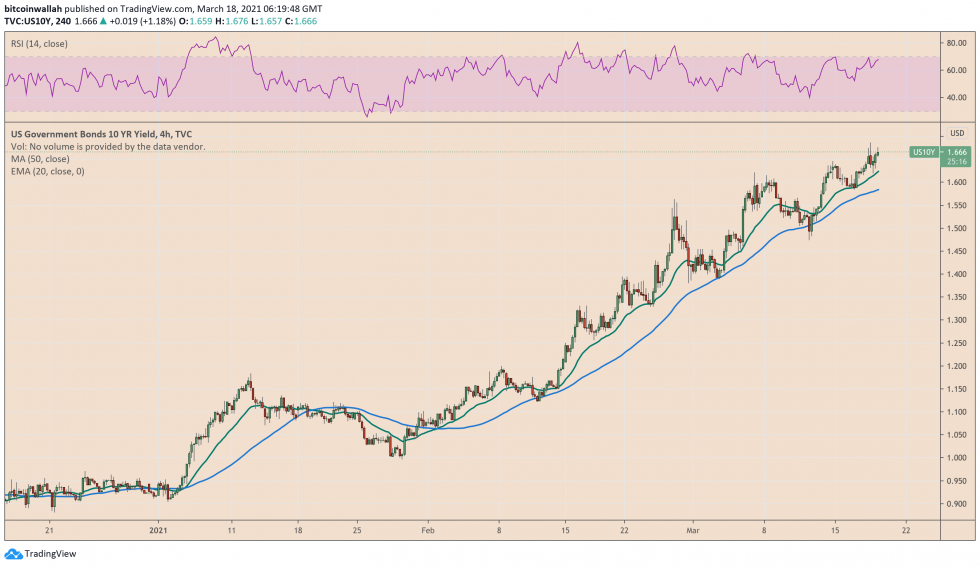Click the bitcoinwallah author name
This screenshot has height=567, width=980.
click(x=33, y=9)
